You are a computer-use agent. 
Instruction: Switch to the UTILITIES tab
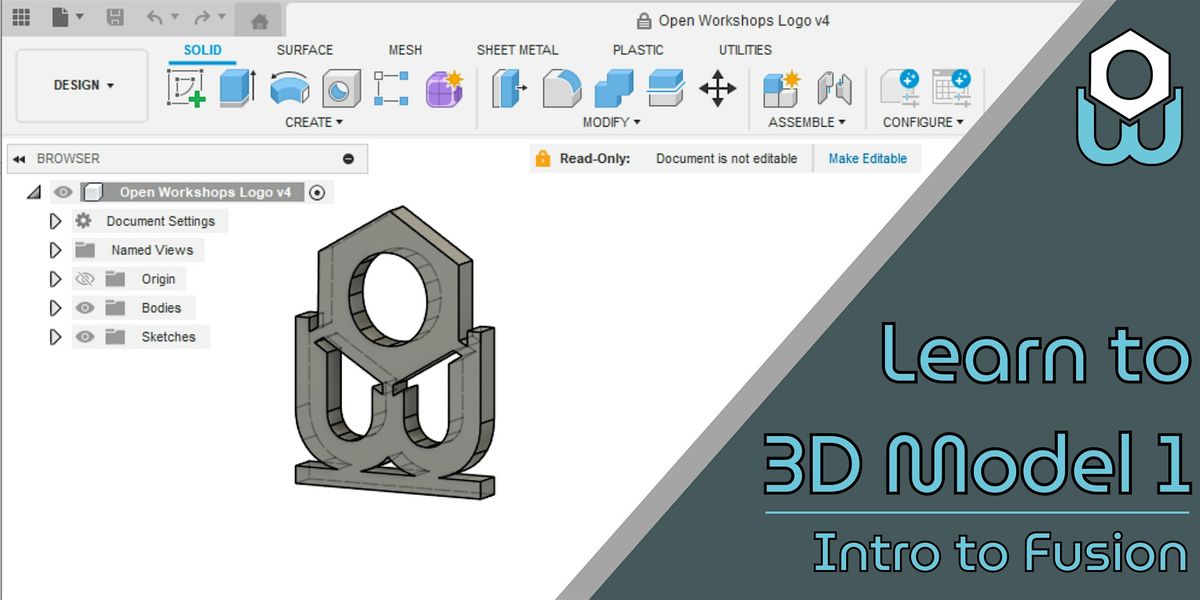(745, 50)
